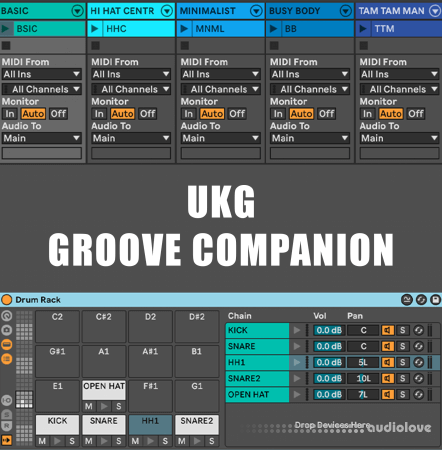Screen dimensions: 442x450
Task: Set MINIMALIST monitor to Auto
Action: point(212,114)
